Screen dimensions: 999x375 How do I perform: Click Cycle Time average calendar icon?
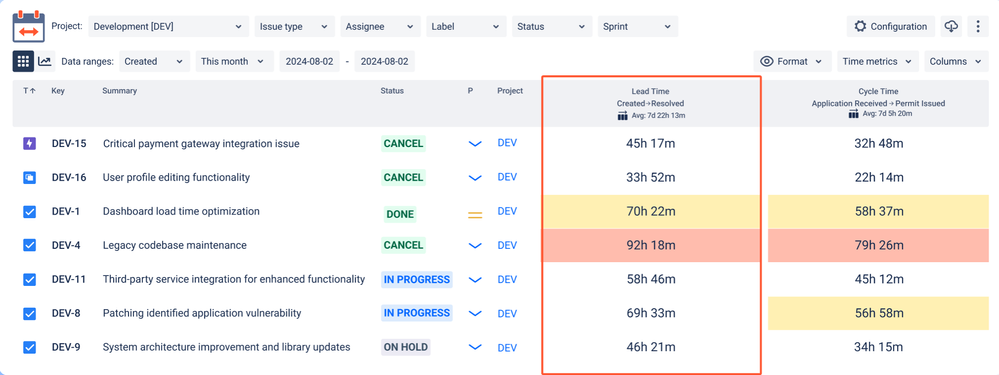point(854,114)
